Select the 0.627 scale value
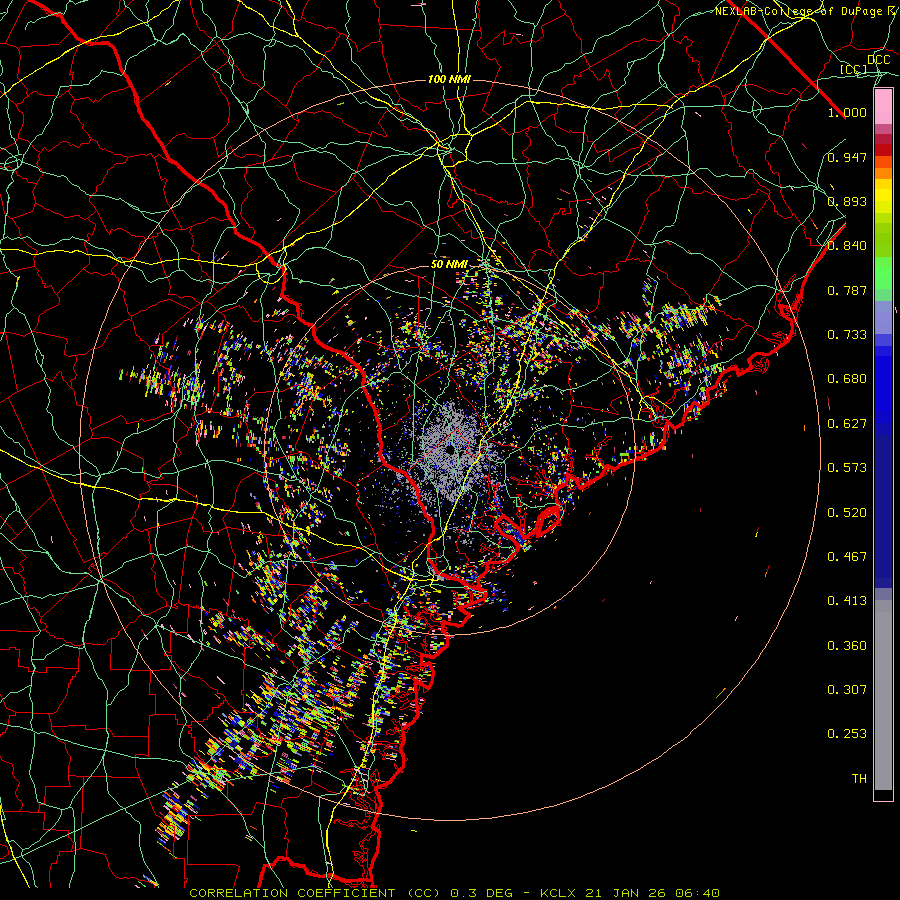Screen dimensions: 900x900 (x=847, y=424)
